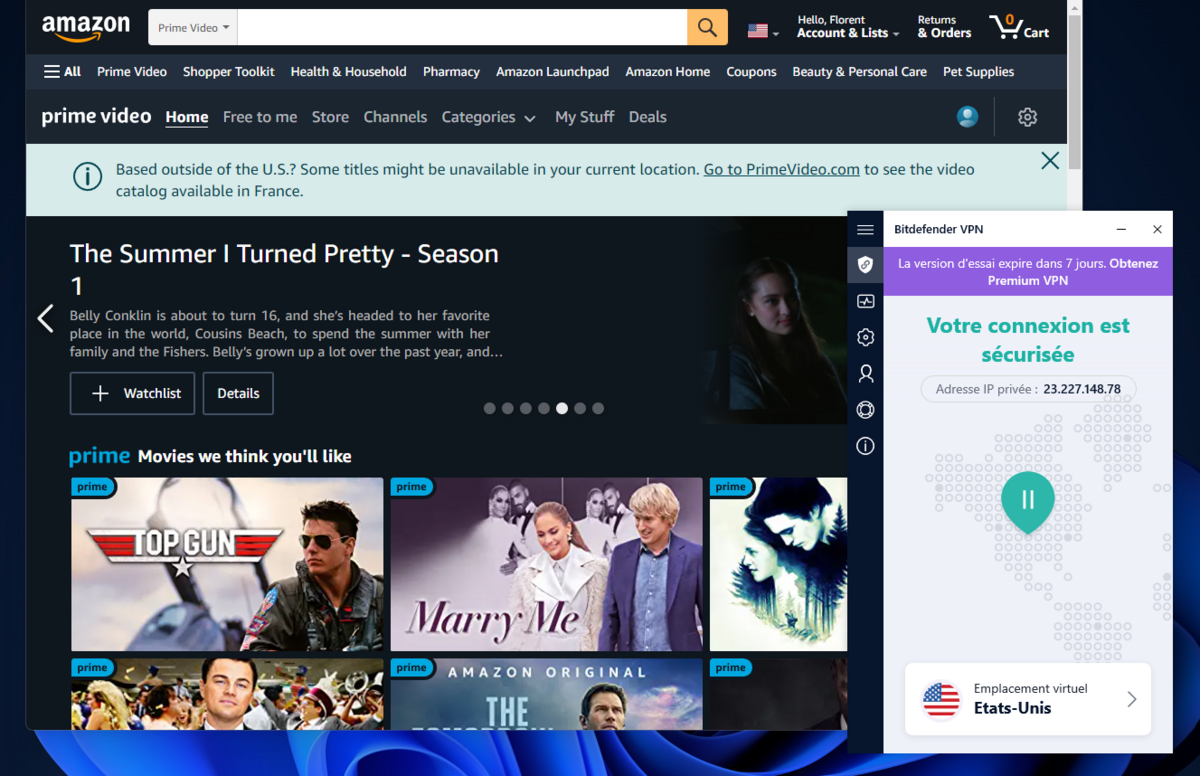The height and width of the screenshot is (776, 1200).
Task: Open Amazon Launchpad
Action: coord(553,72)
